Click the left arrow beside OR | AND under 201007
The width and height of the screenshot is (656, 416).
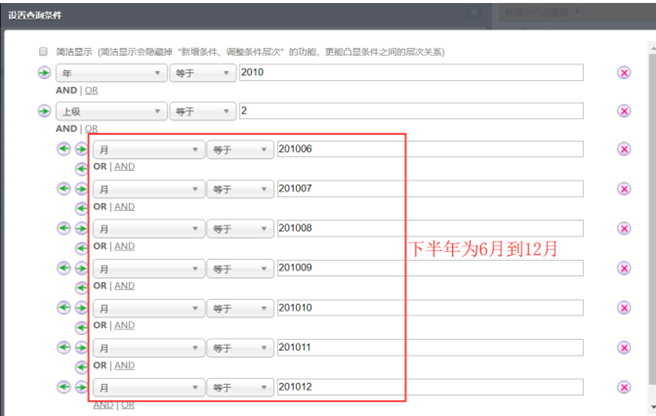click(x=81, y=208)
